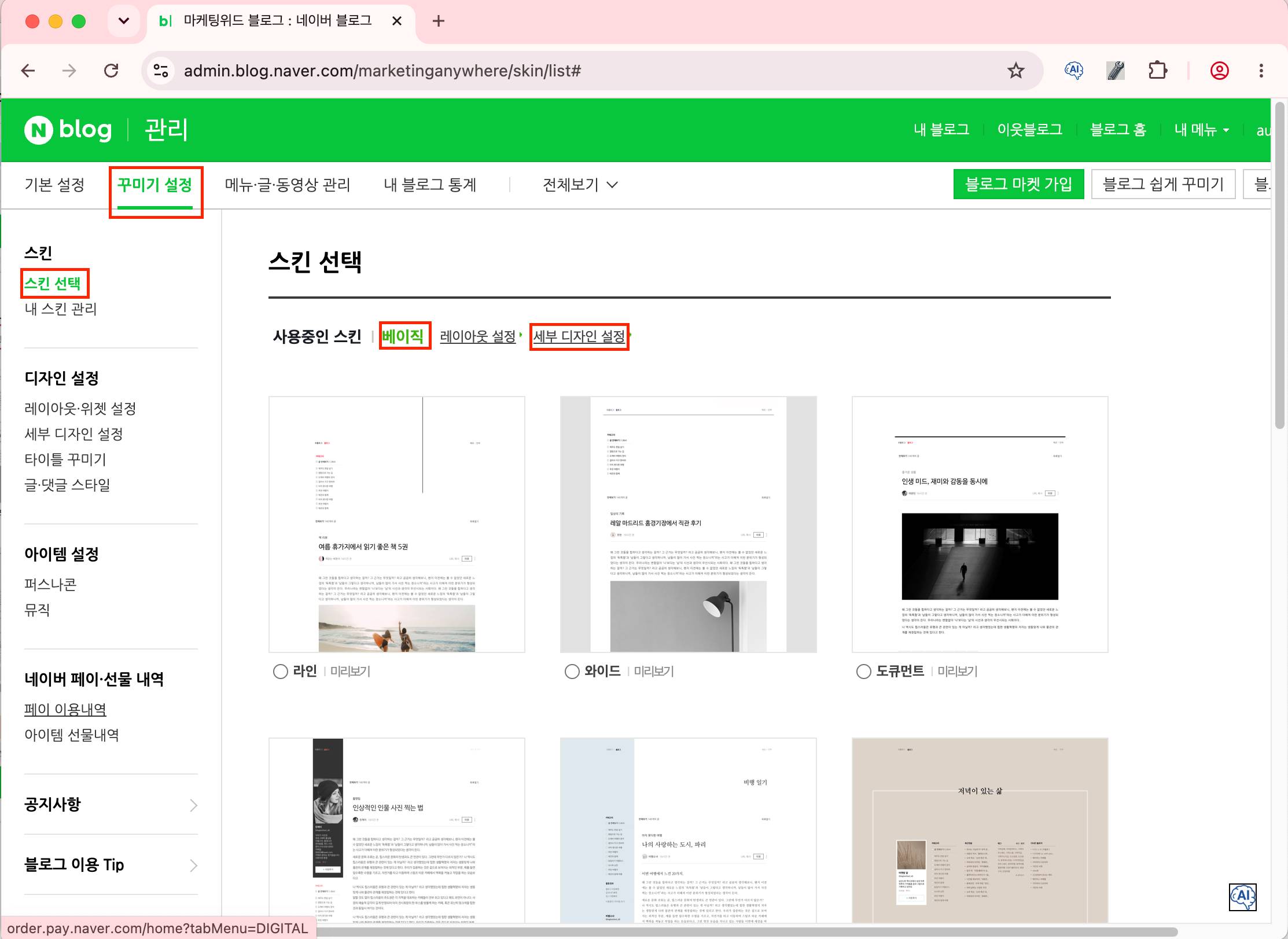This screenshot has width=1288, height=939.
Task: Expand the 블로그 이용 Tip arrow
Action: click(x=193, y=865)
